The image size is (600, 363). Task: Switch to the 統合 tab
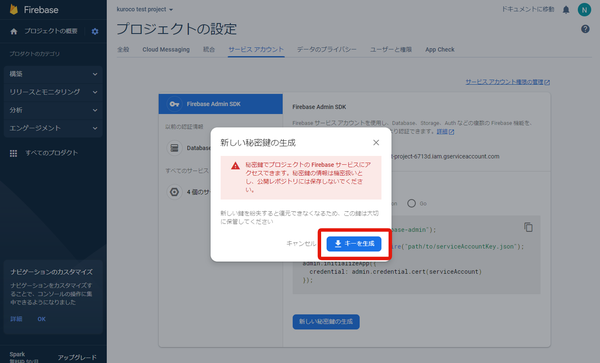(x=209, y=49)
